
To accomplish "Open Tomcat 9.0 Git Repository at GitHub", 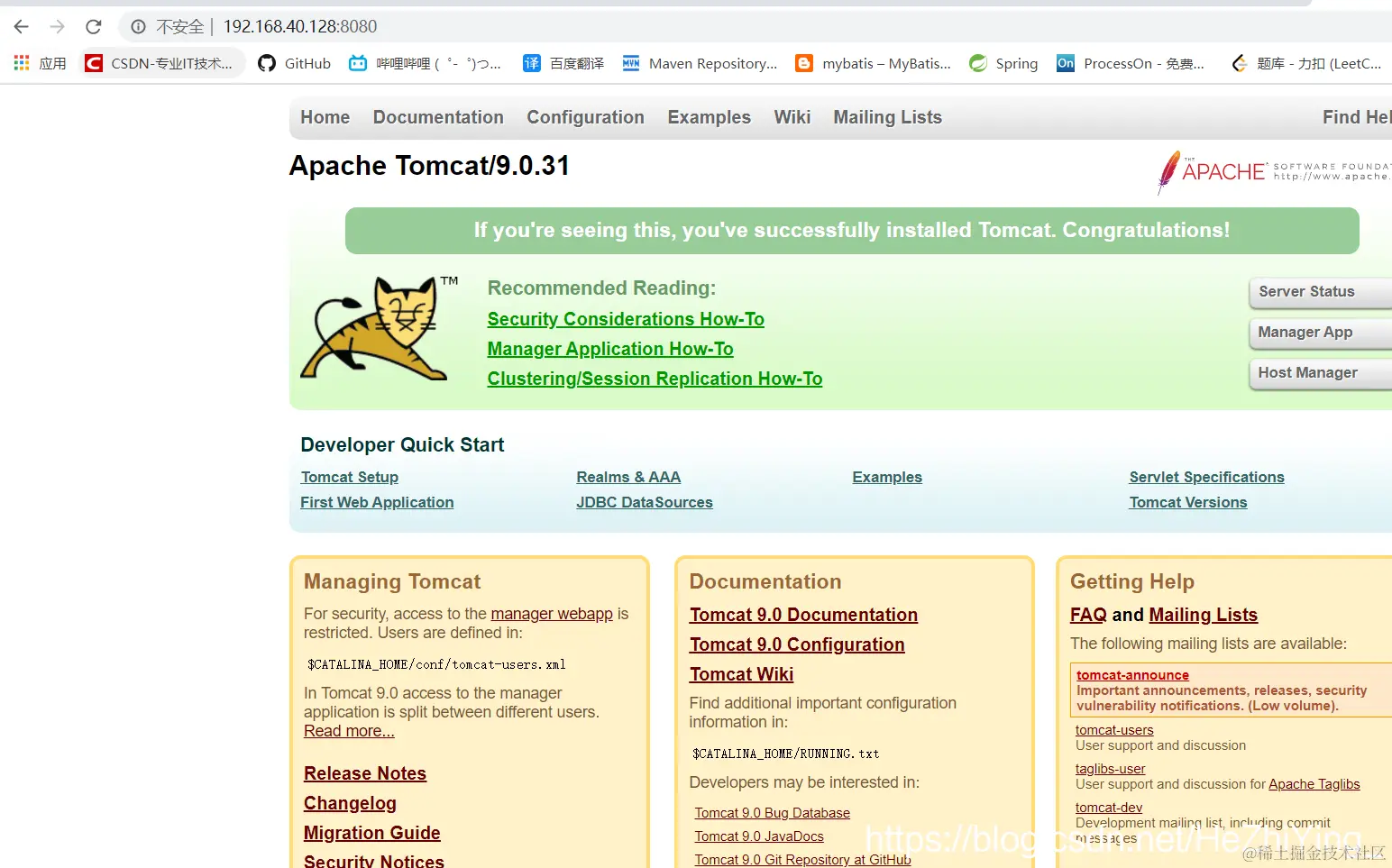I will click(x=802, y=860).
